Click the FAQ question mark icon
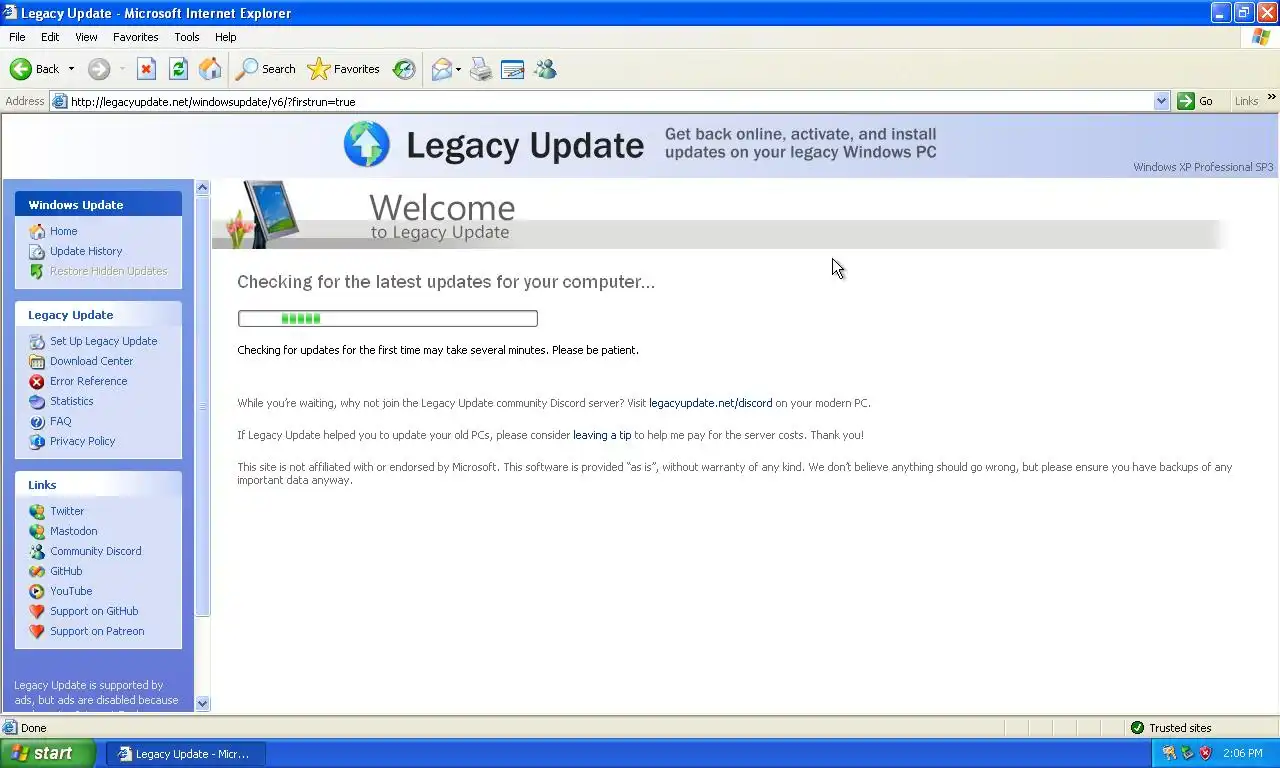The width and height of the screenshot is (1280, 768). (x=37, y=421)
